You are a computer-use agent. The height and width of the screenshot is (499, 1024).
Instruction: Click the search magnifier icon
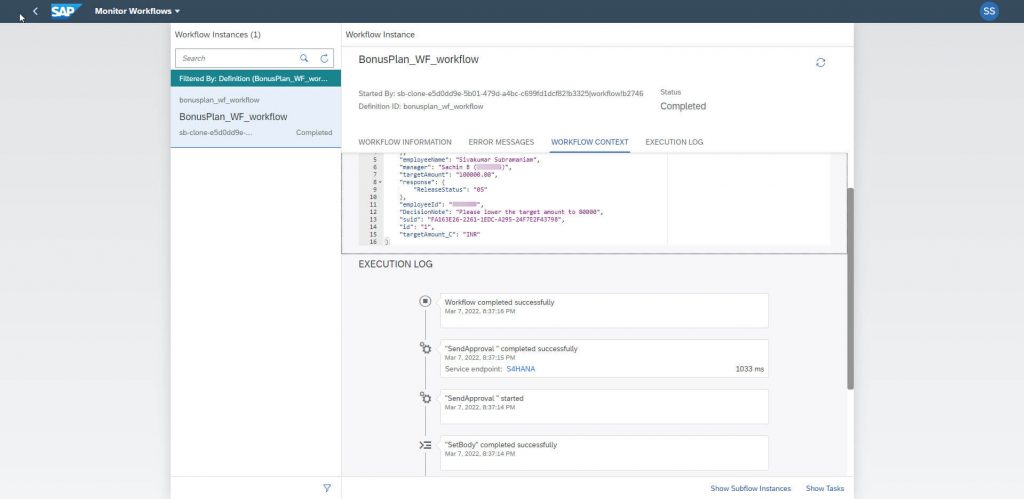click(304, 58)
